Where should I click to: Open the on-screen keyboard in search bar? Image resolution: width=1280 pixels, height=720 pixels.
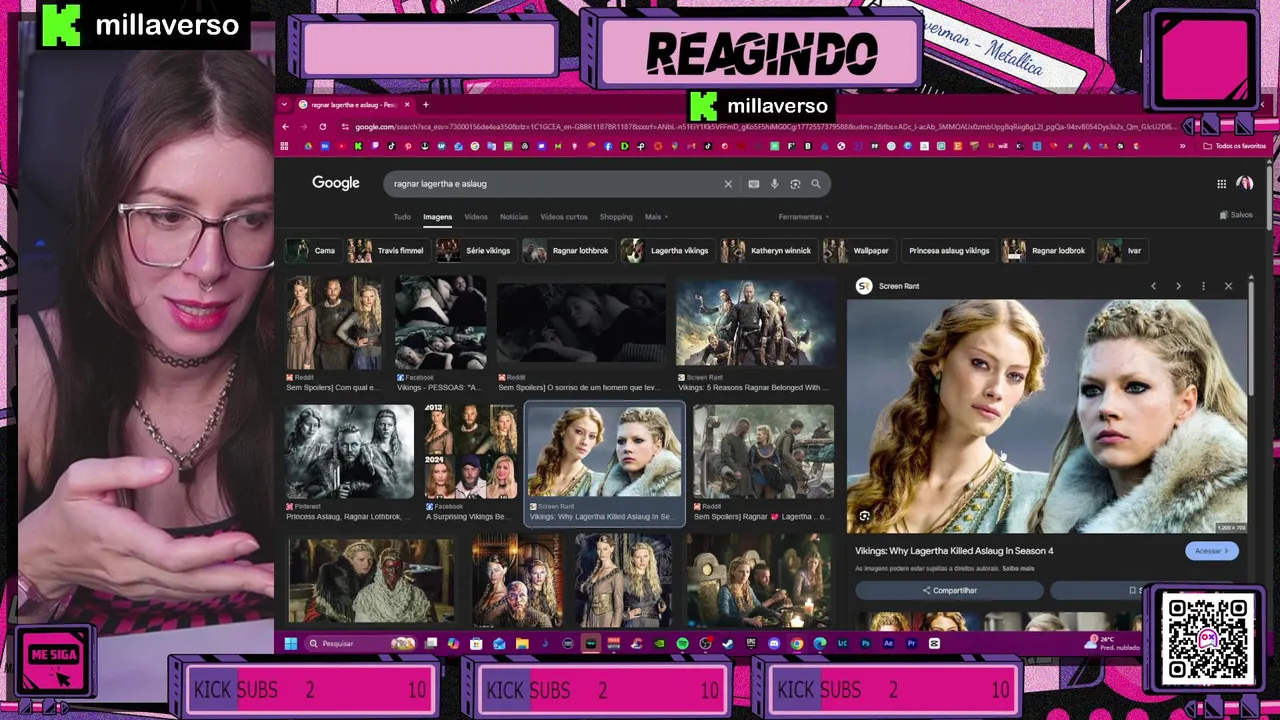pyautogui.click(x=754, y=184)
